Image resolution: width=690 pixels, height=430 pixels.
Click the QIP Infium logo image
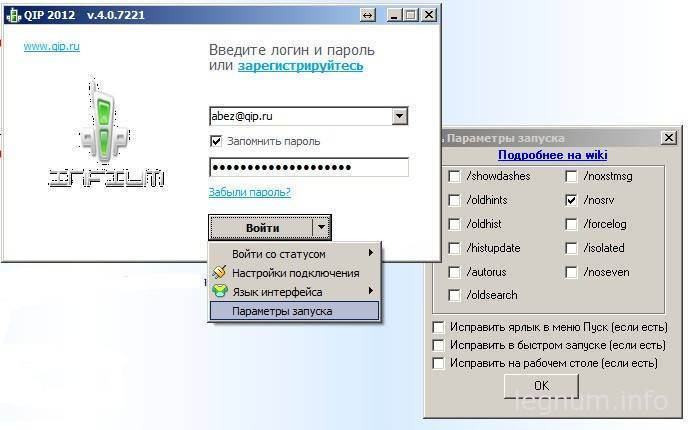point(106,132)
